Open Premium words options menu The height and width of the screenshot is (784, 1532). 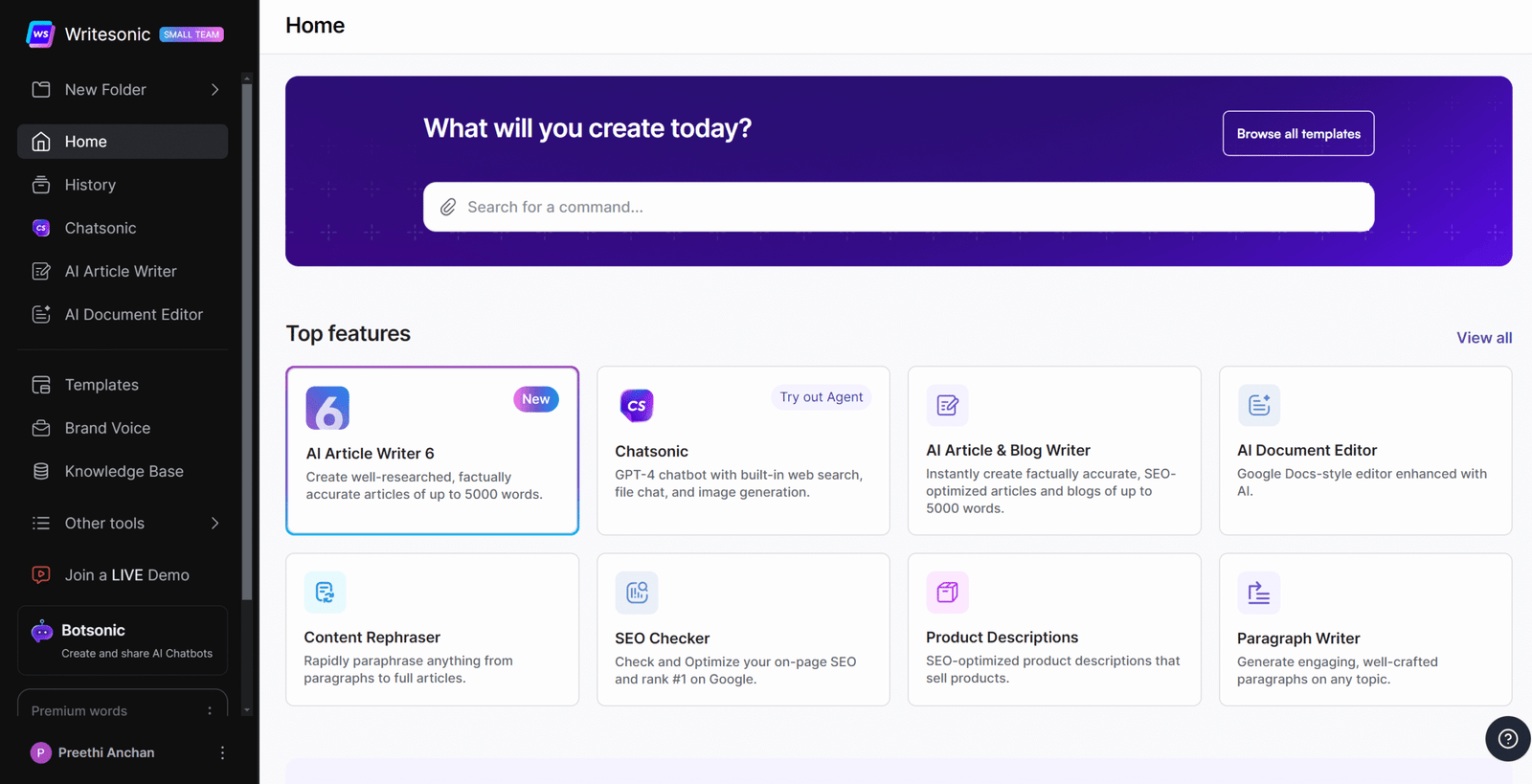pyautogui.click(x=210, y=710)
